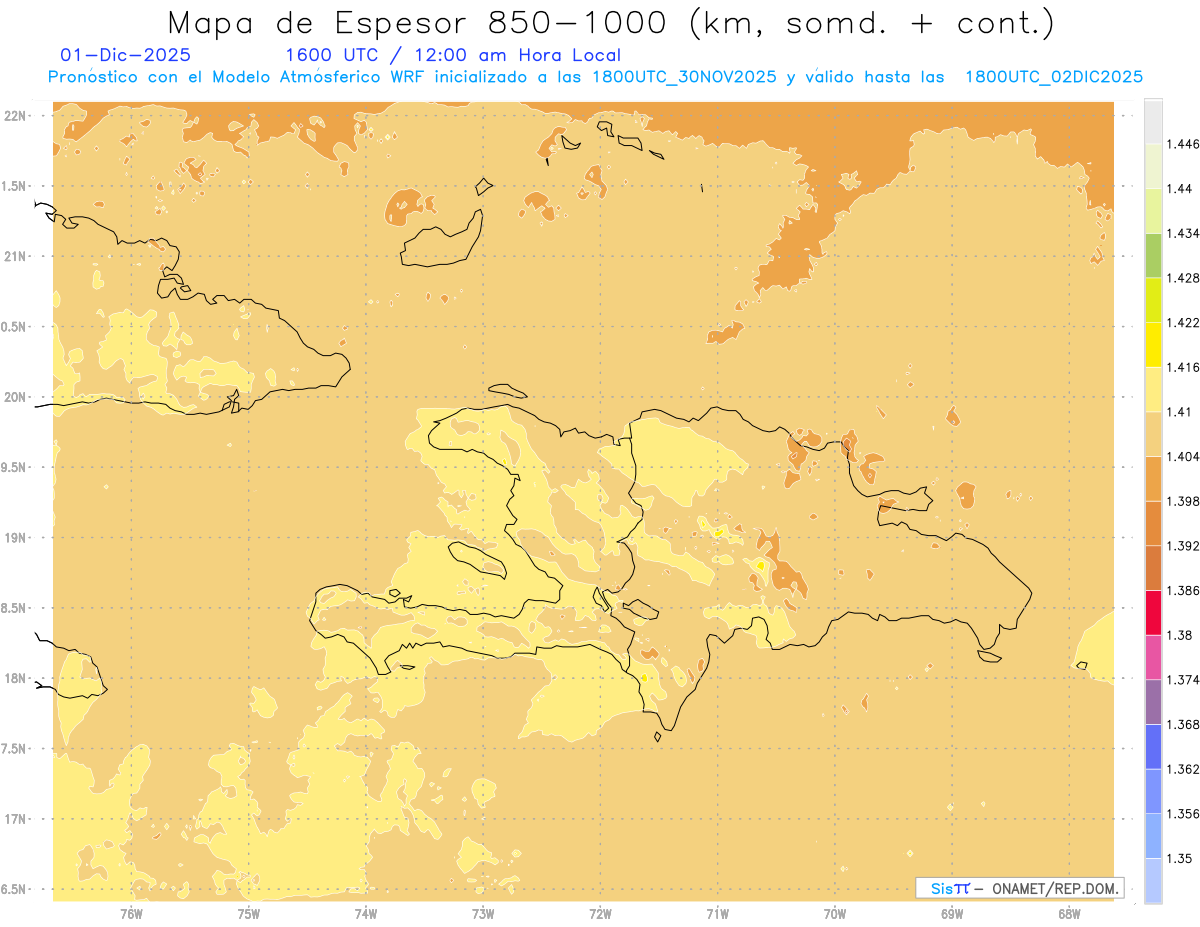
Task: Click the time text '1600 UTC / 12:00 am Hora Local'
Action: pyautogui.click(x=453, y=56)
